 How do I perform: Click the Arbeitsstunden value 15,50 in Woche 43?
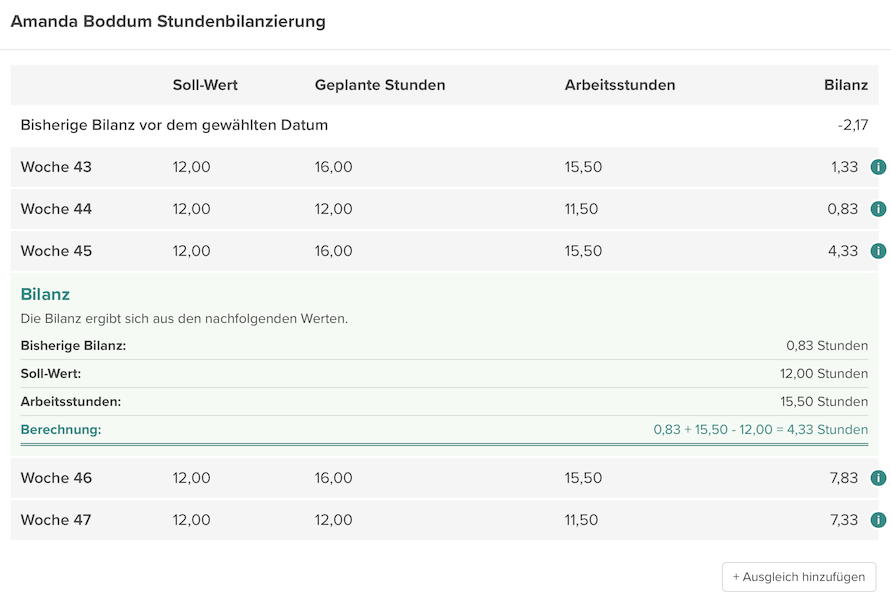tap(582, 167)
